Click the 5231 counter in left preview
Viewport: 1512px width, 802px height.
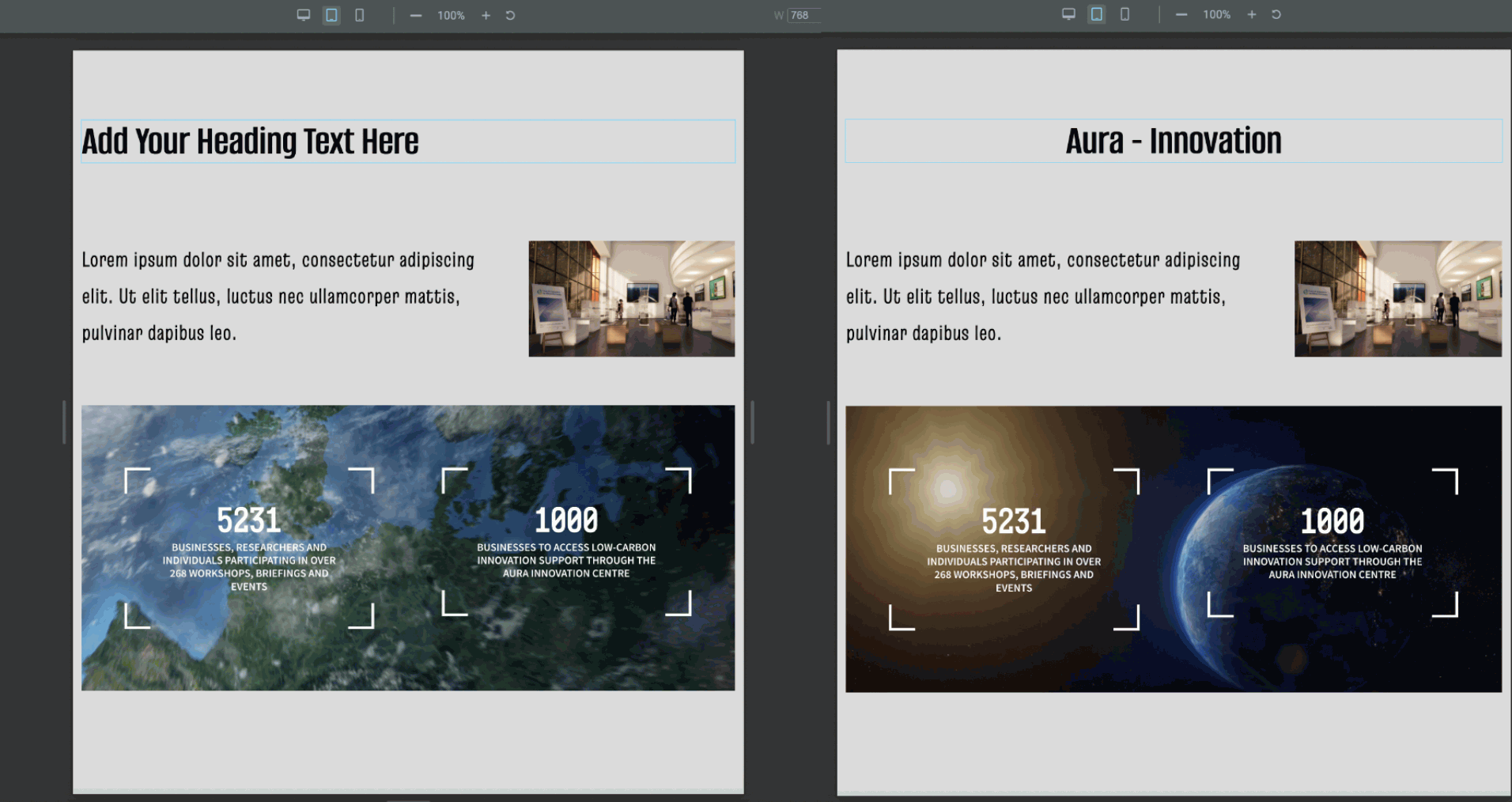(x=249, y=520)
